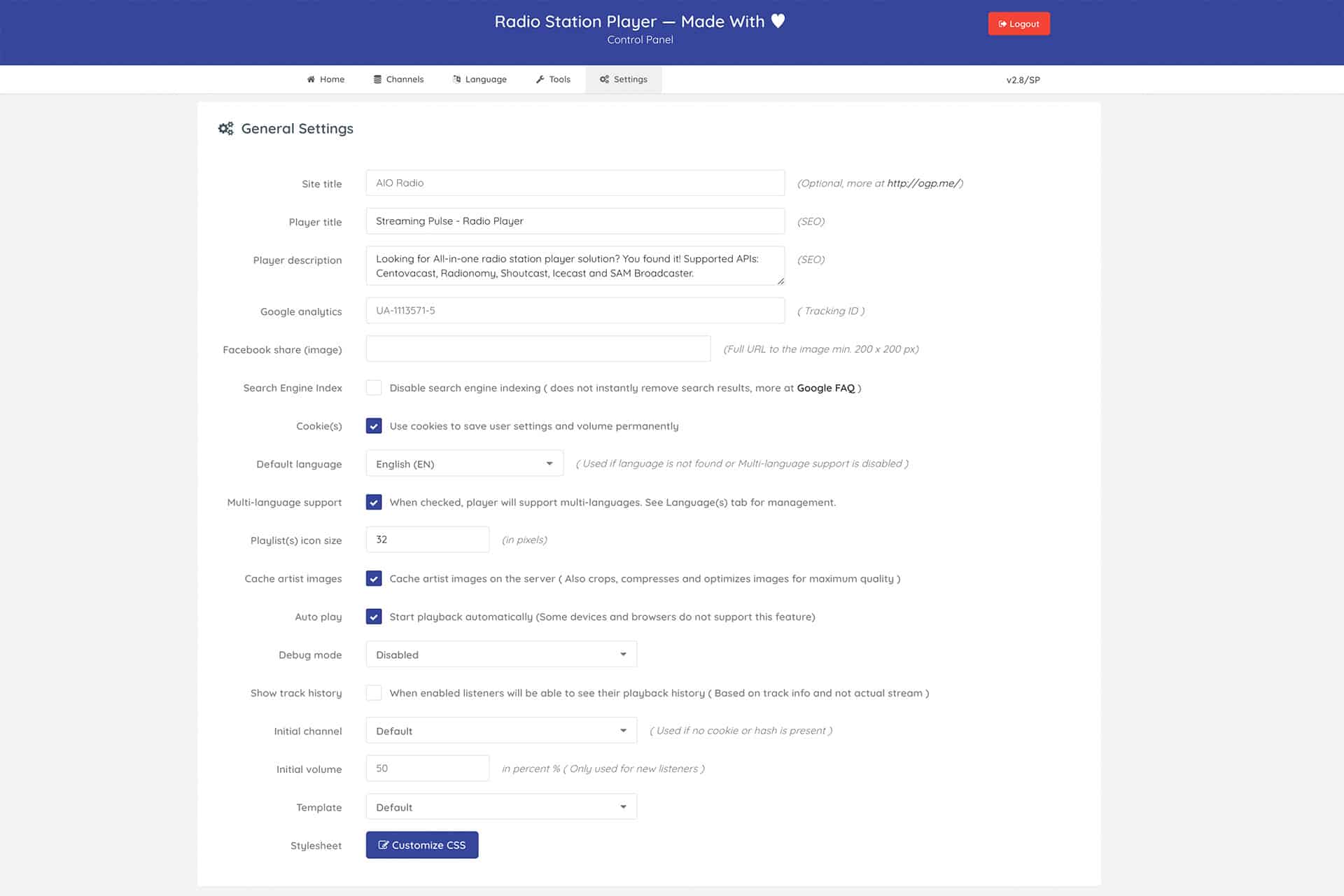Open the Initial channel dropdown
Screen dimensions: 1344x896
click(501, 731)
